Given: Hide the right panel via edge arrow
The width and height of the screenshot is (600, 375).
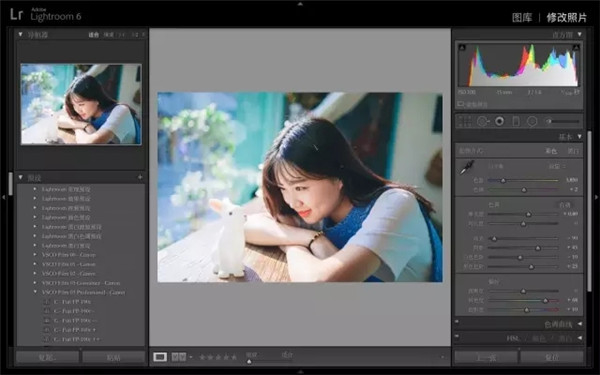Looking at the screenshot, I should pyautogui.click(x=596, y=197).
